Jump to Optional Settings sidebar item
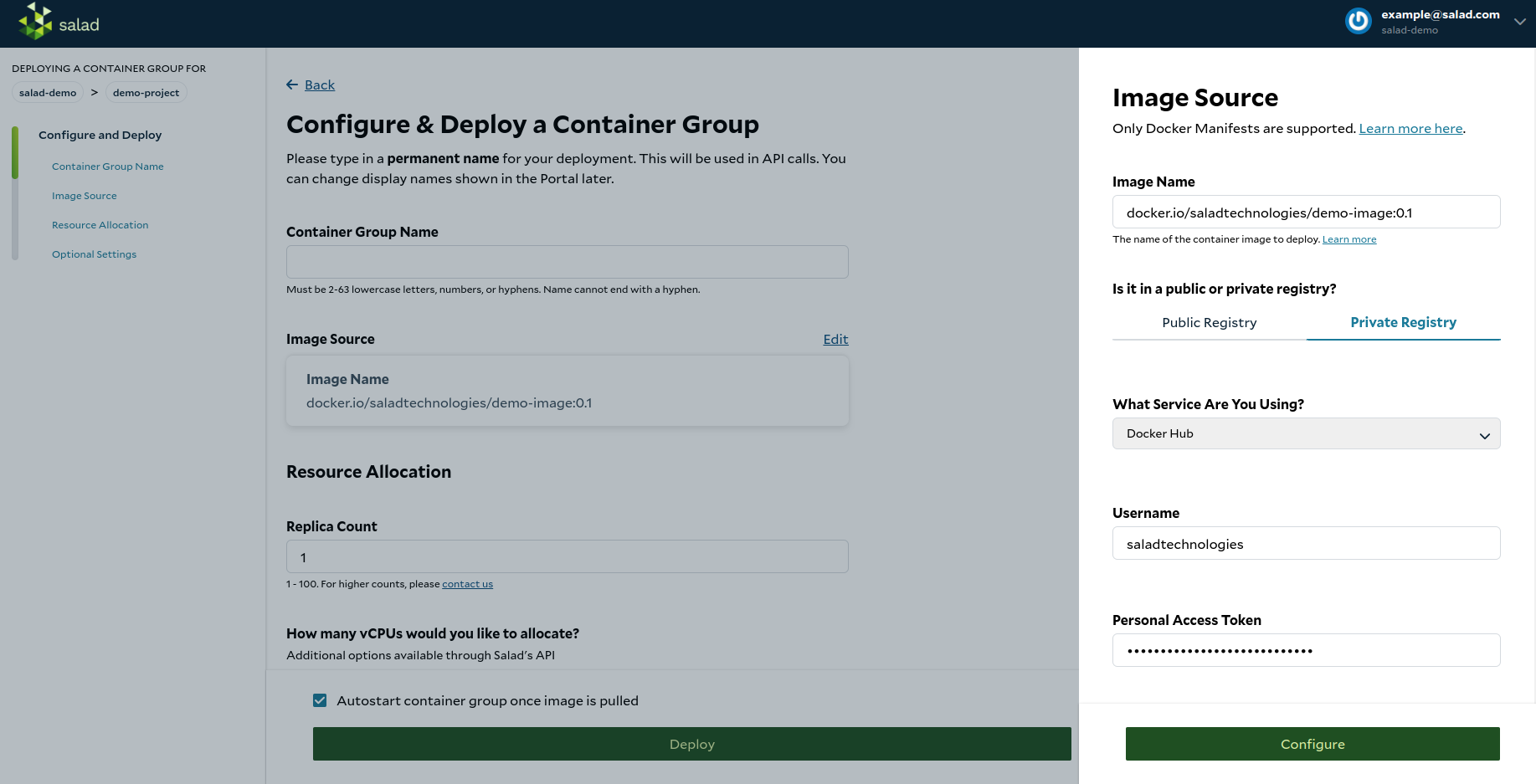 (94, 254)
